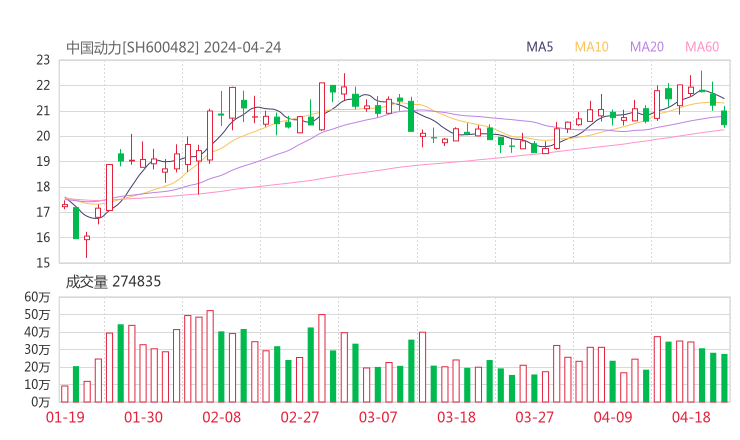The width and height of the screenshot is (740, 440).
Task: Click the 03-07 date axis label
Action: click(378, 417)
